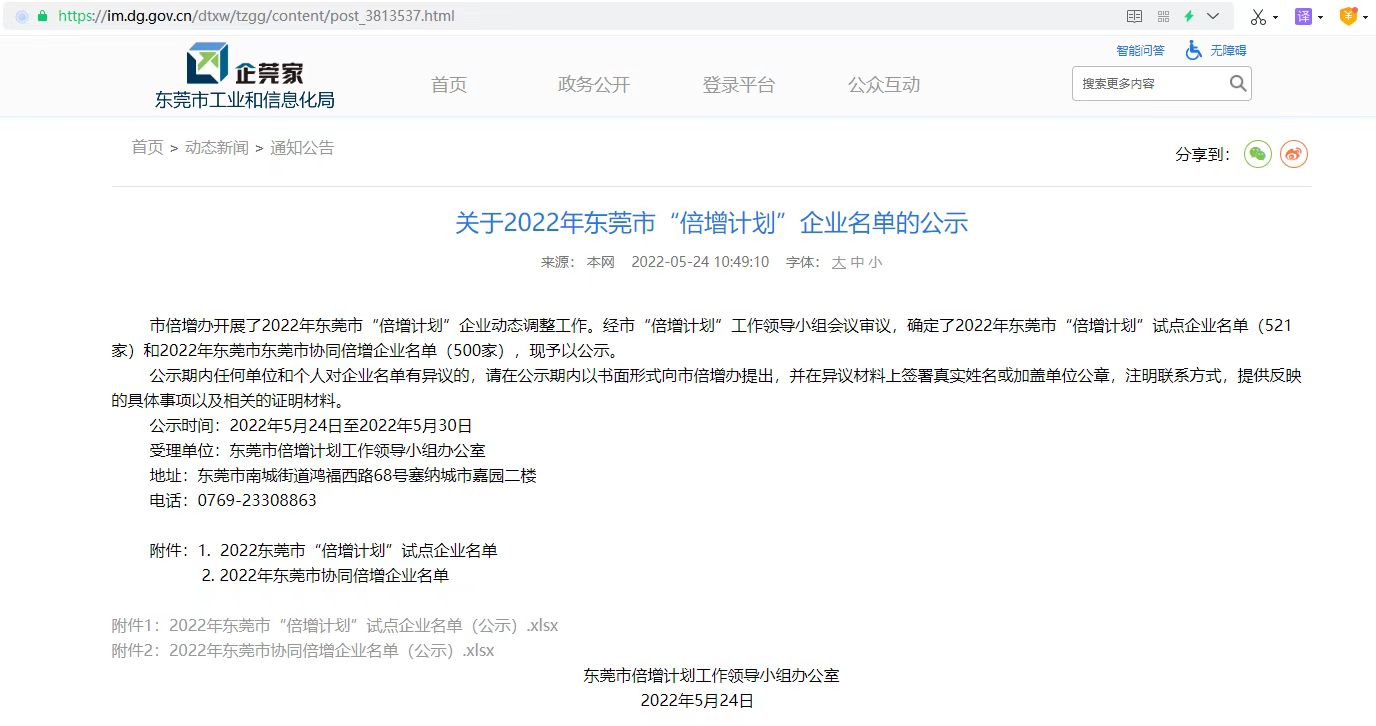Go to 首页 in the breadcrumb
This screenshot has height=726, width=1376.
coord(147,148)
